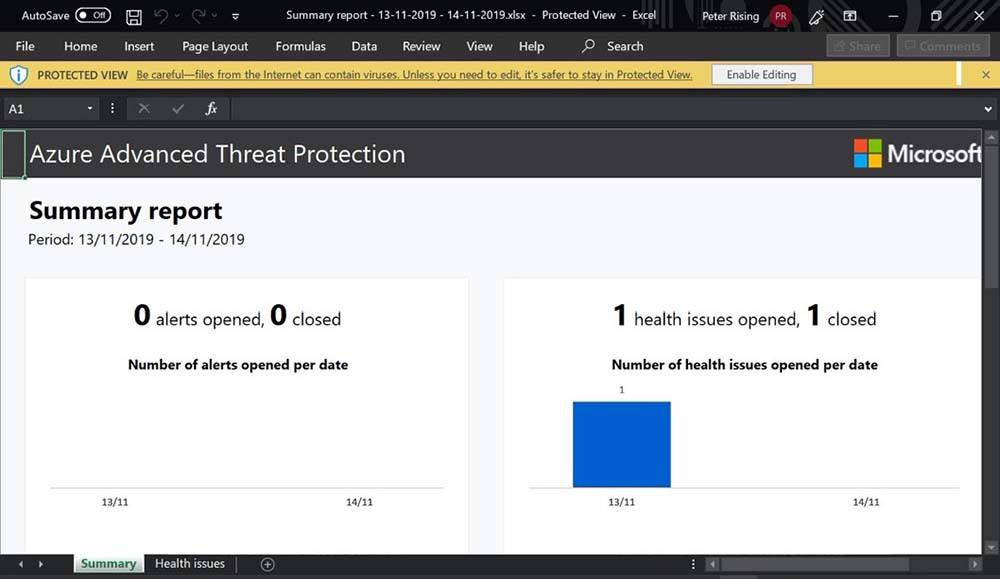
Task: Click horizontal scrollbar right arrow
Action: tap(974, 564)
